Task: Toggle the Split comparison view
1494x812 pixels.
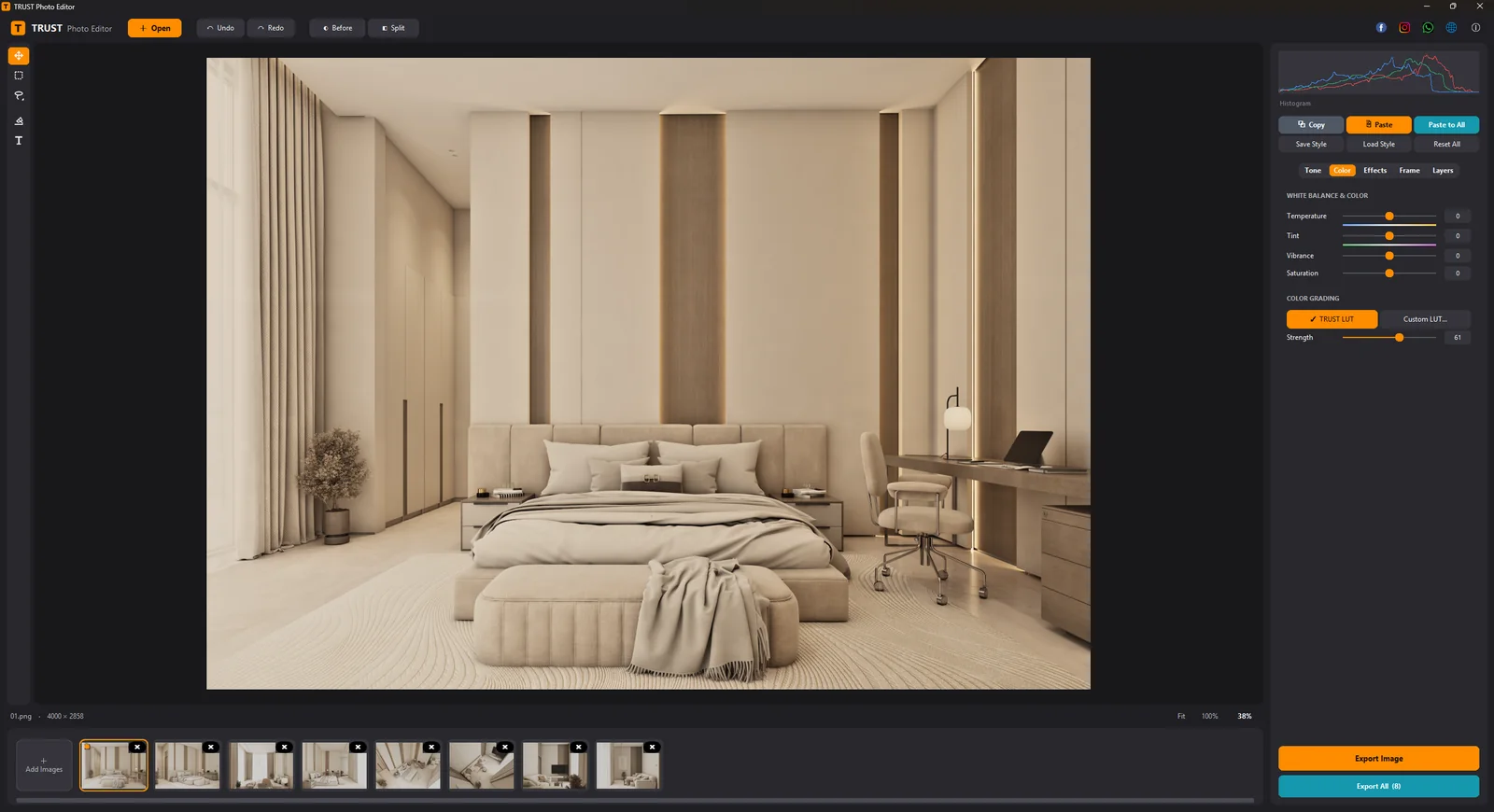Action: (393, 28)
